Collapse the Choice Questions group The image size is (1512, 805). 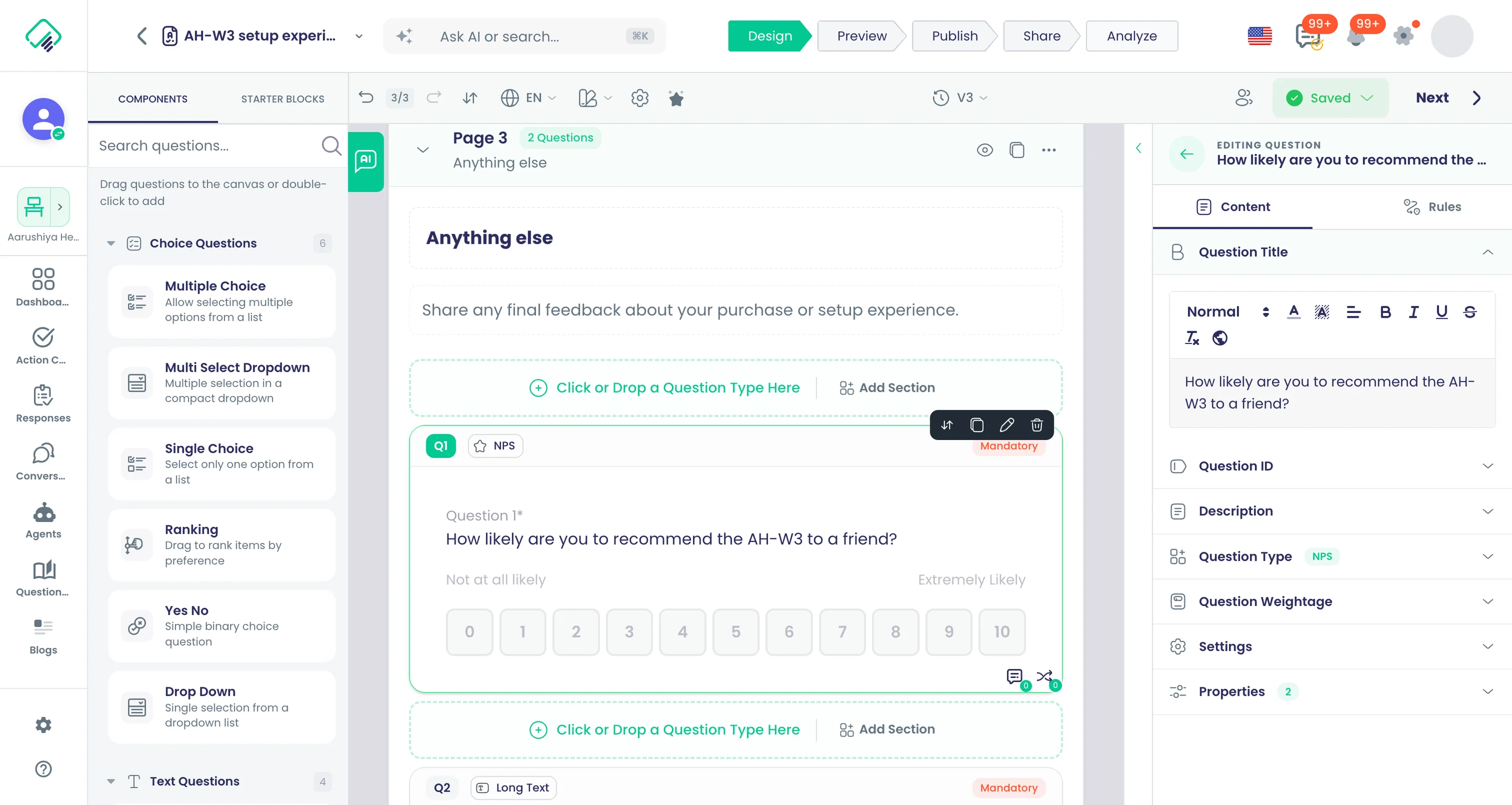(111, 243)
